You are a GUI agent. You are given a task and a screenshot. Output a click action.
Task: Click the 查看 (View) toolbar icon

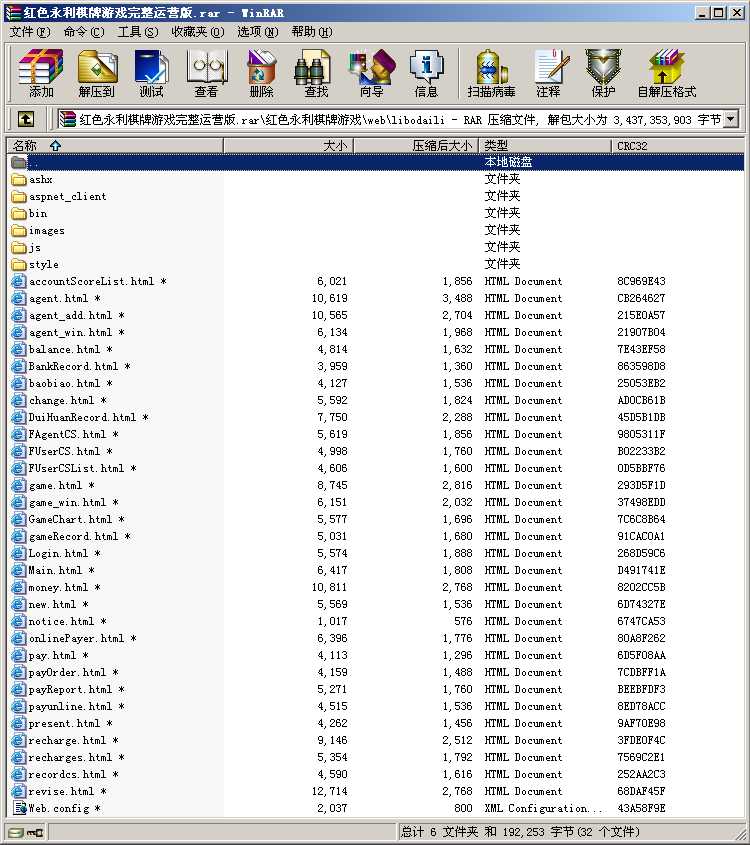(206, 73)
